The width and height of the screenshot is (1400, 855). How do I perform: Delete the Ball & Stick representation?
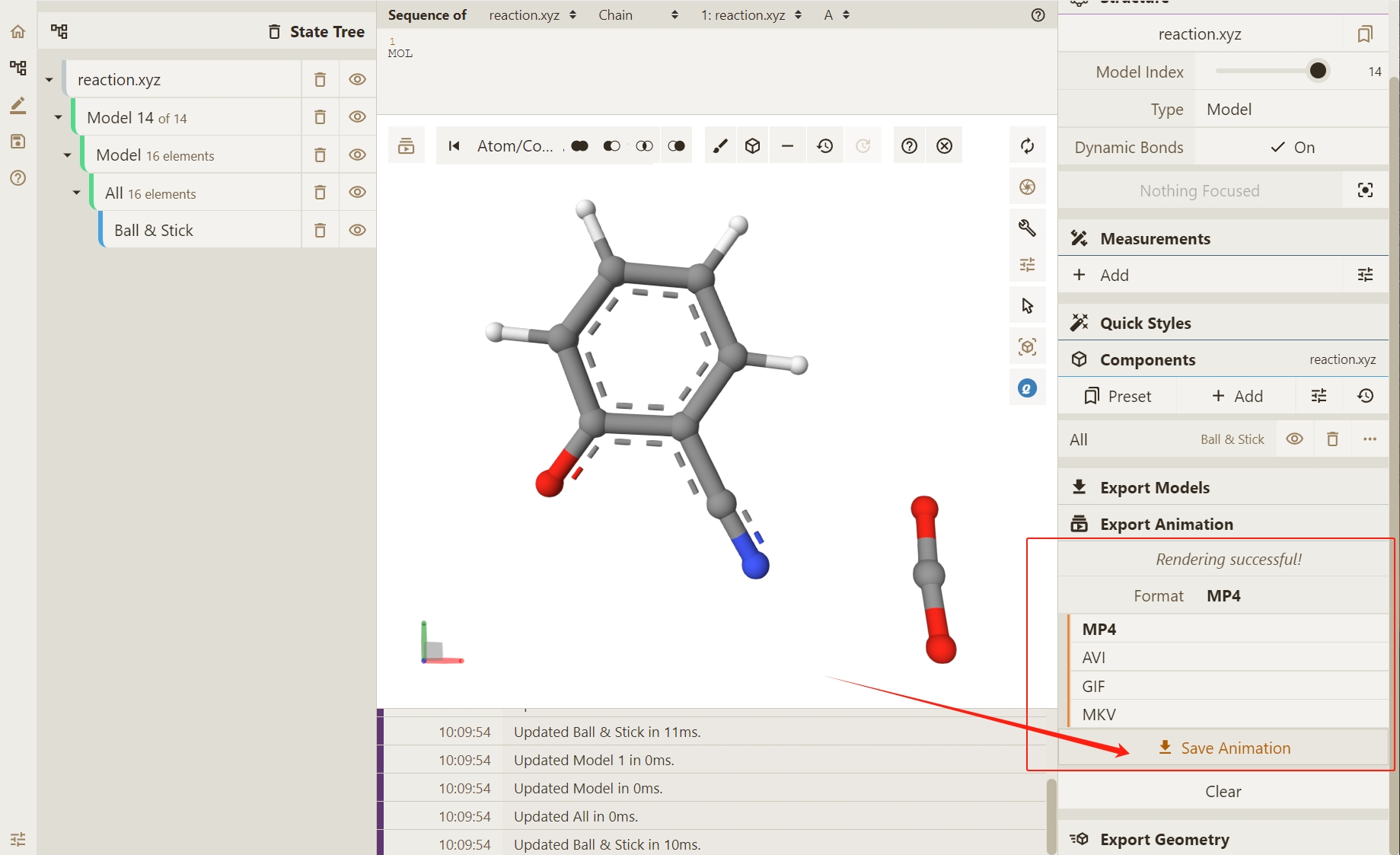click(320, 231)
